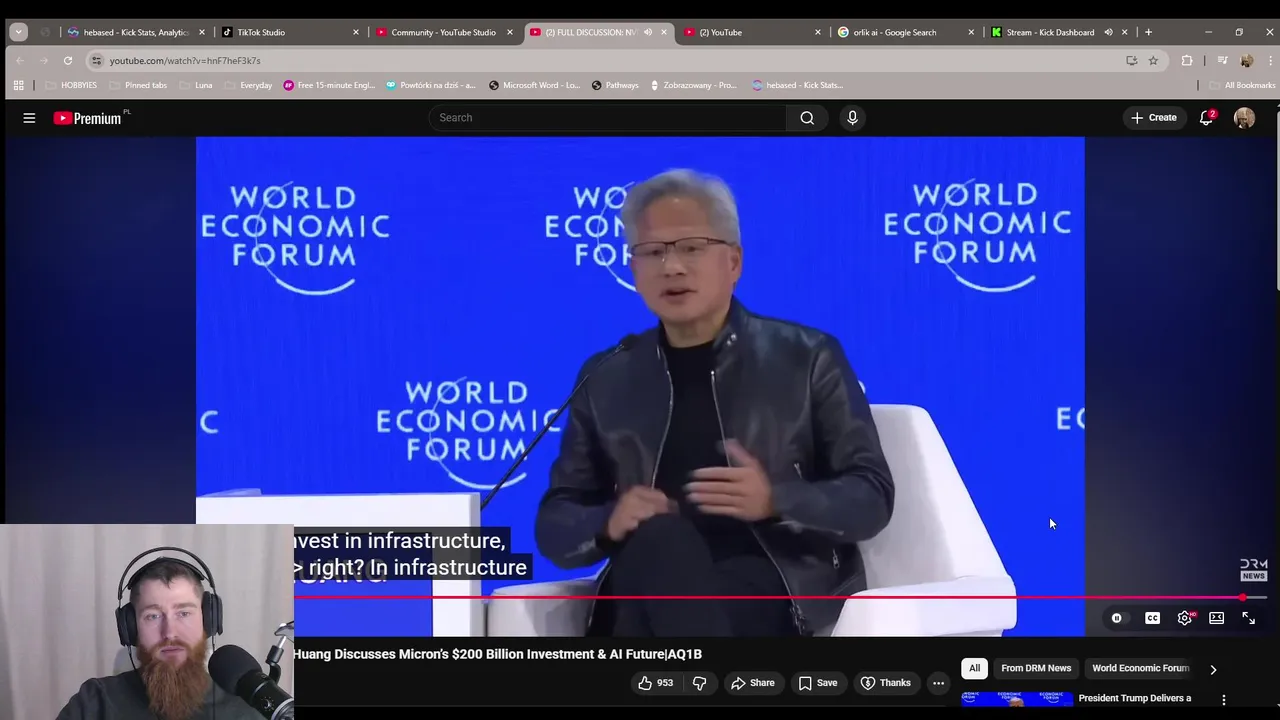Click the Create button

pos(1154,118)
